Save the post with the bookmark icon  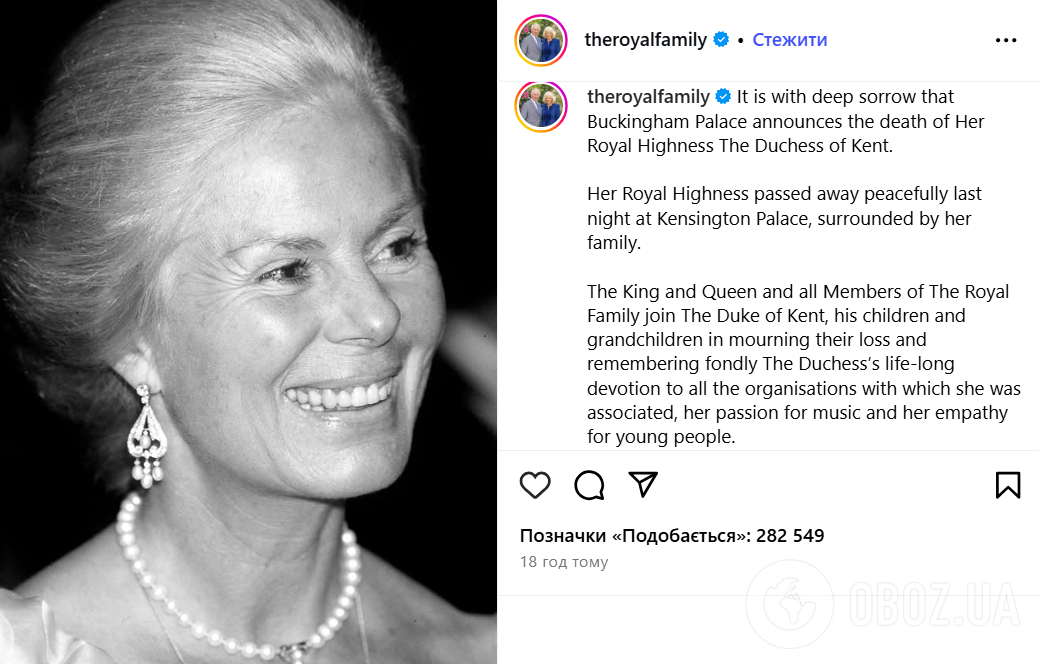[1007, 485]
